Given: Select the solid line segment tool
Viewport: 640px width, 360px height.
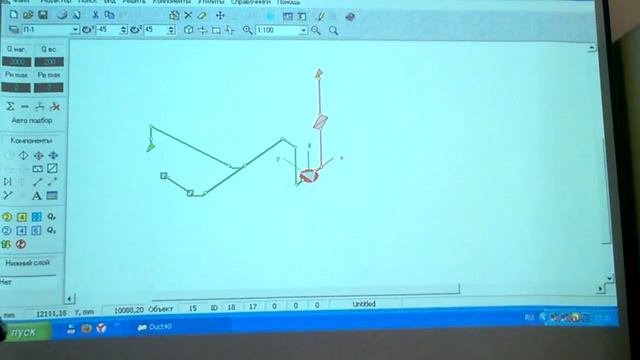Looking at the screenshot, I should (x=38, y=182).
